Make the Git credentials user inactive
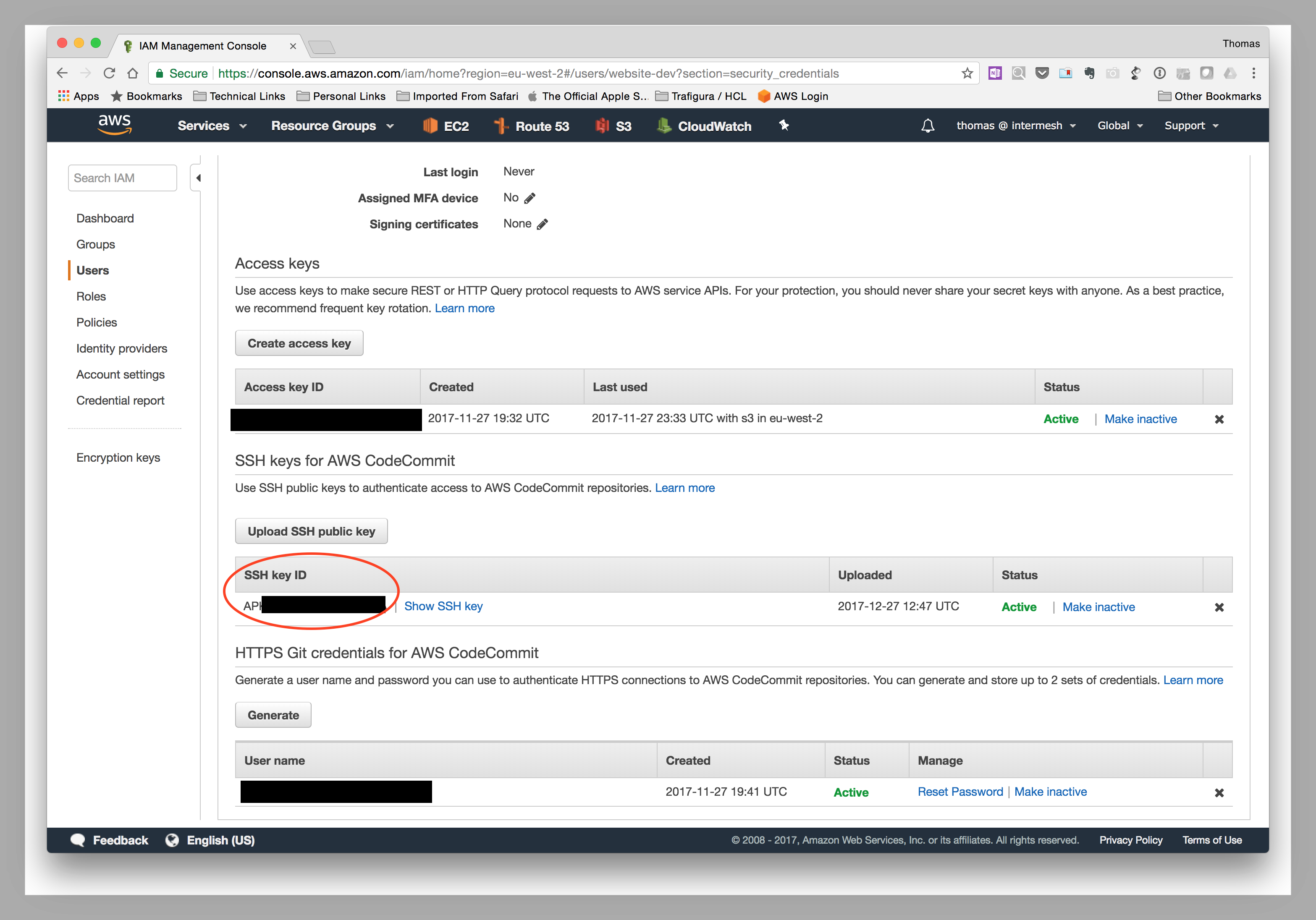This screenshot has width=1316, height=920. [1051, 791]
